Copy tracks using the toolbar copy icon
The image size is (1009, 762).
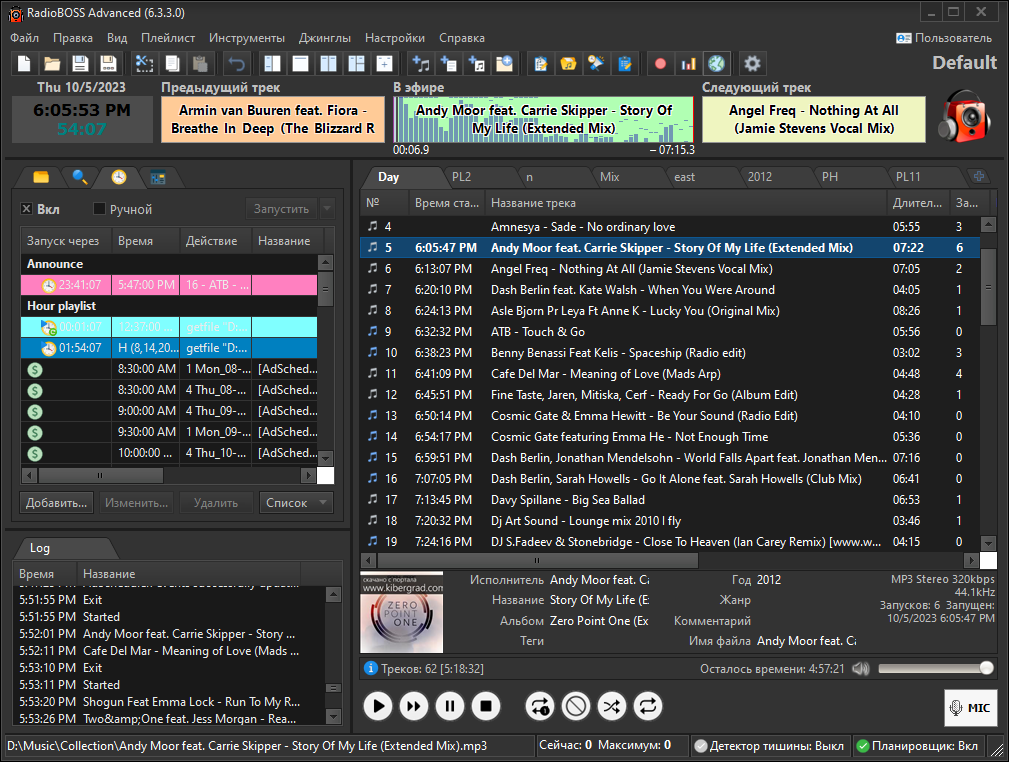point(172,64)
